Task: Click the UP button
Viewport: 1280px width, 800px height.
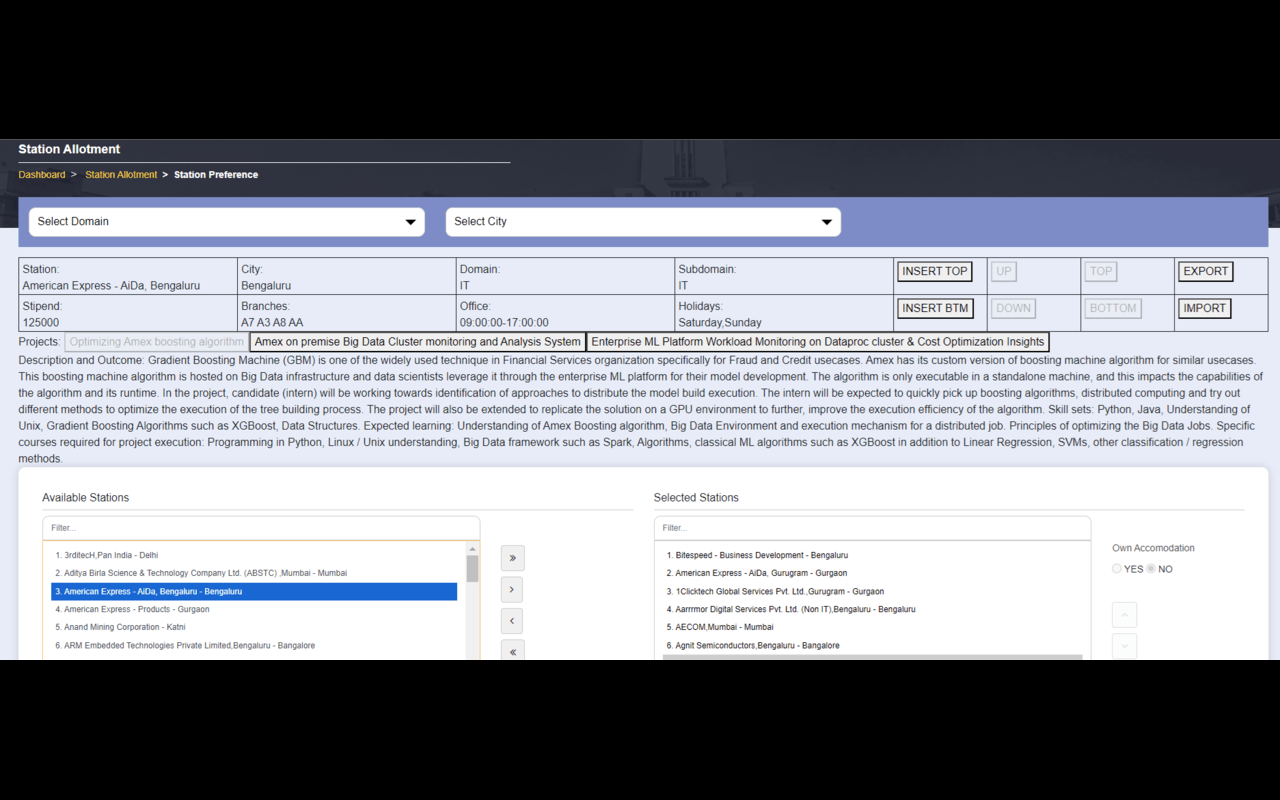Action: (1004, 271)
